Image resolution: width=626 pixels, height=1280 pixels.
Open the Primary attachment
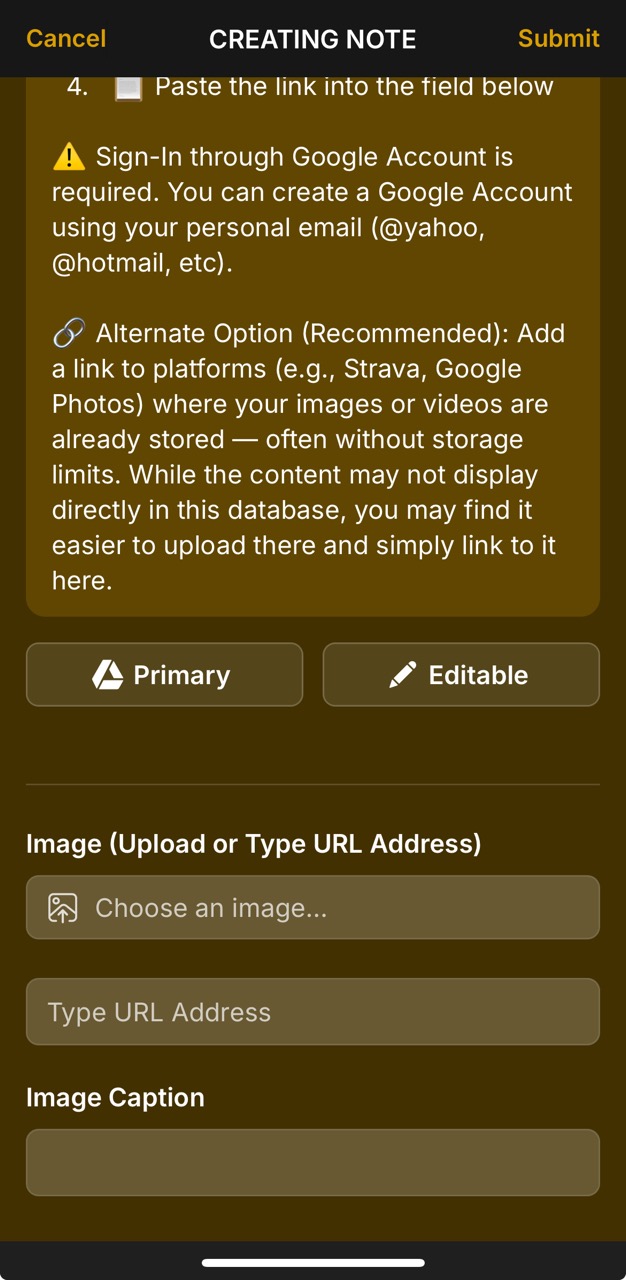[x=164, y=675]
